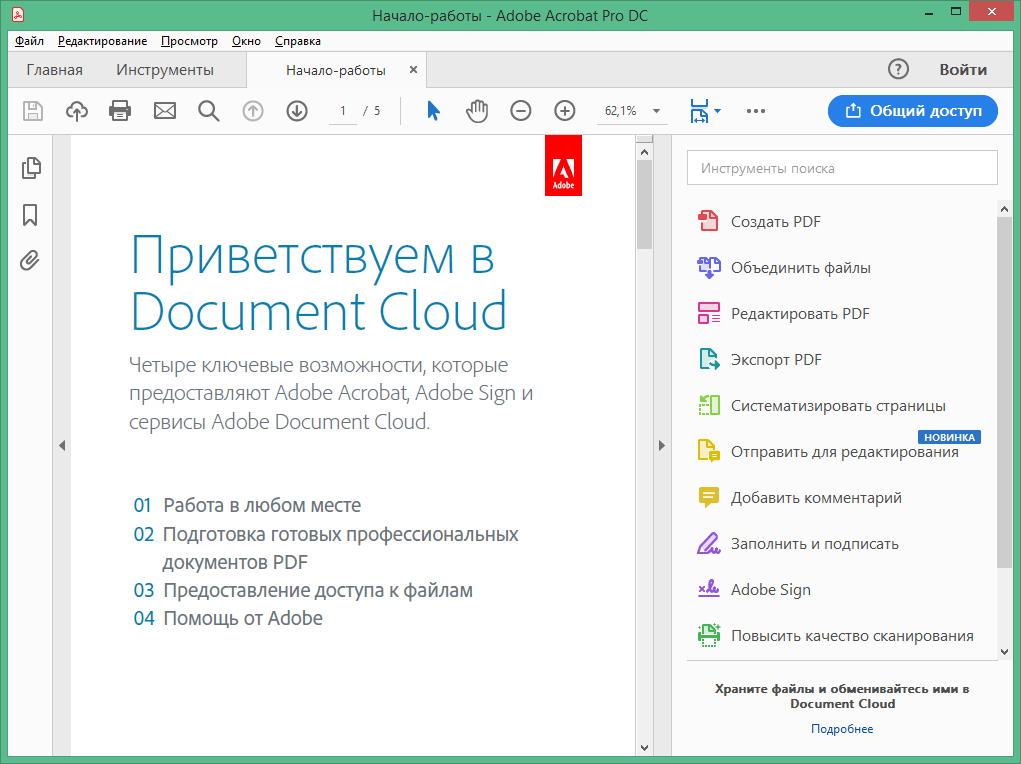
Task: Click the Заполнить и подписать icon
Action: (x=708, y=543)
